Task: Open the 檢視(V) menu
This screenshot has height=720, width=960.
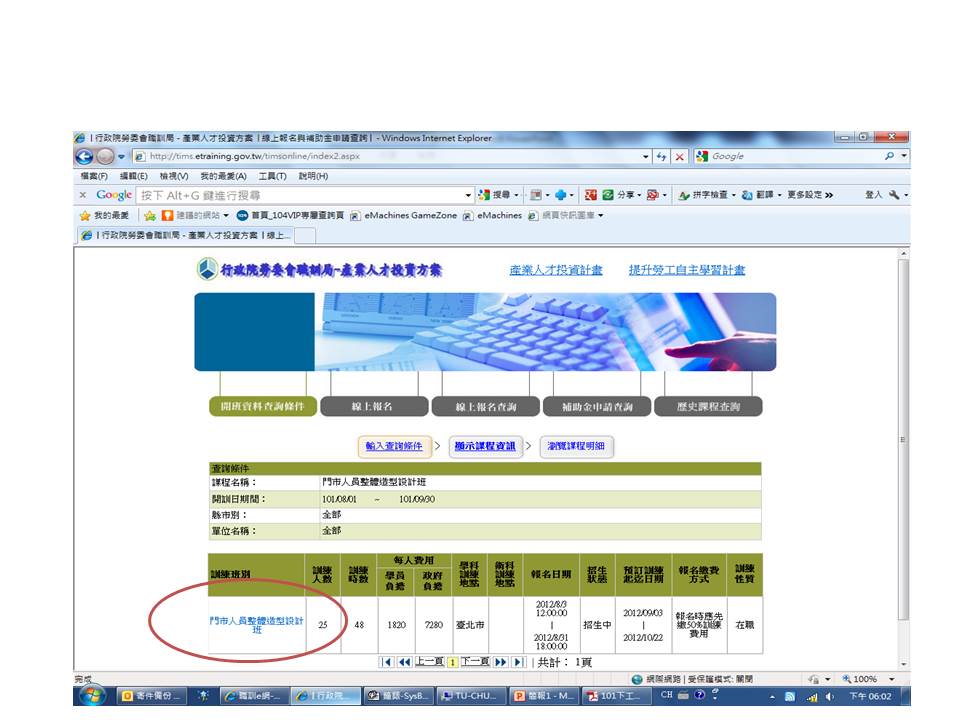Action: [x=174, y=176]
